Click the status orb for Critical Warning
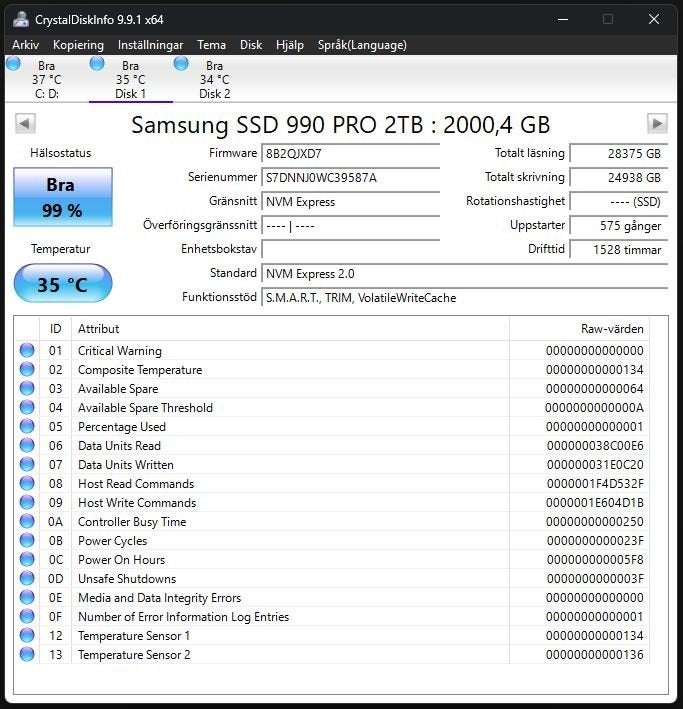 point(27,350)
